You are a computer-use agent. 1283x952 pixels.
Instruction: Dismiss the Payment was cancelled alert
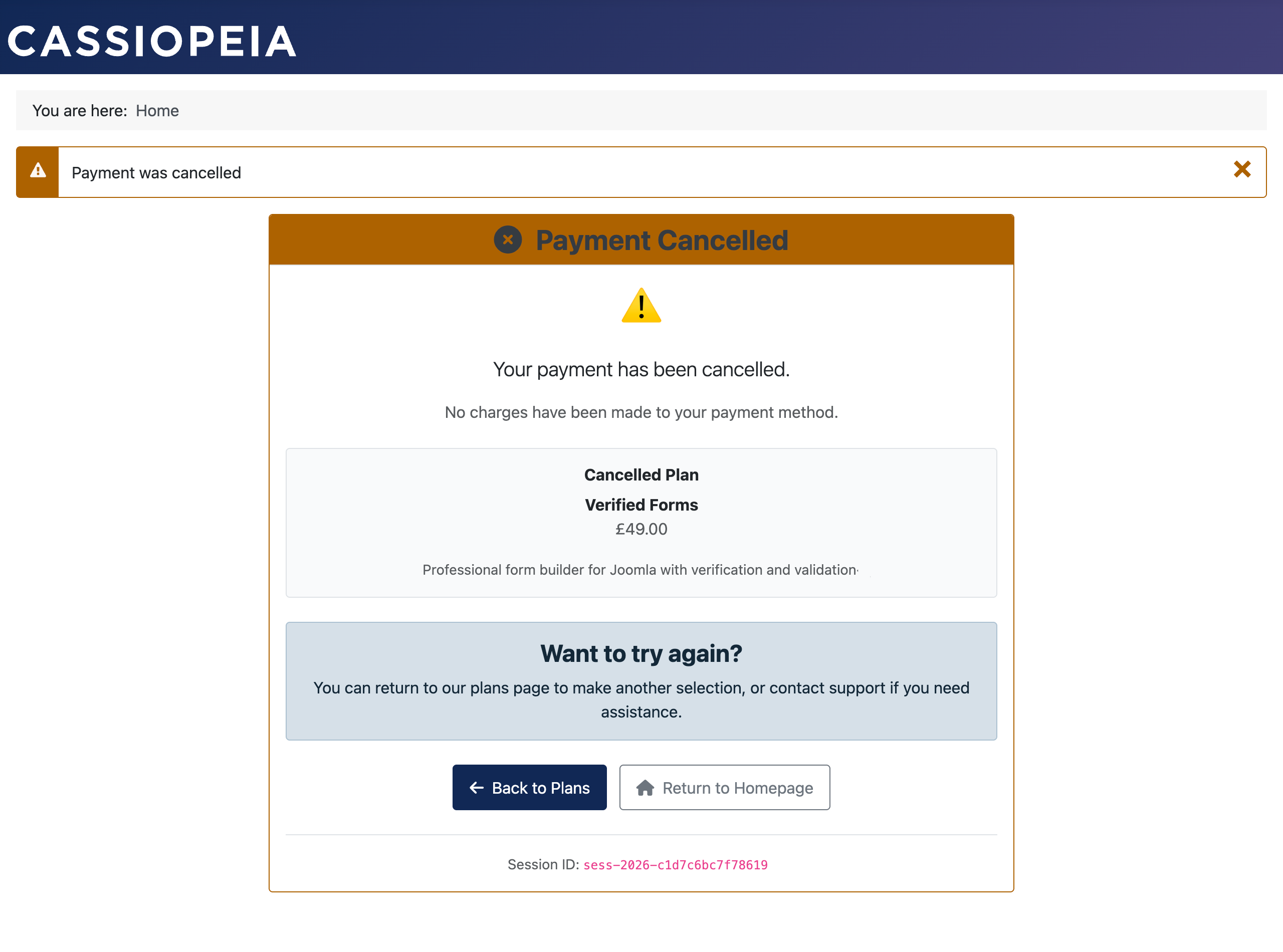click(1242, 170)
